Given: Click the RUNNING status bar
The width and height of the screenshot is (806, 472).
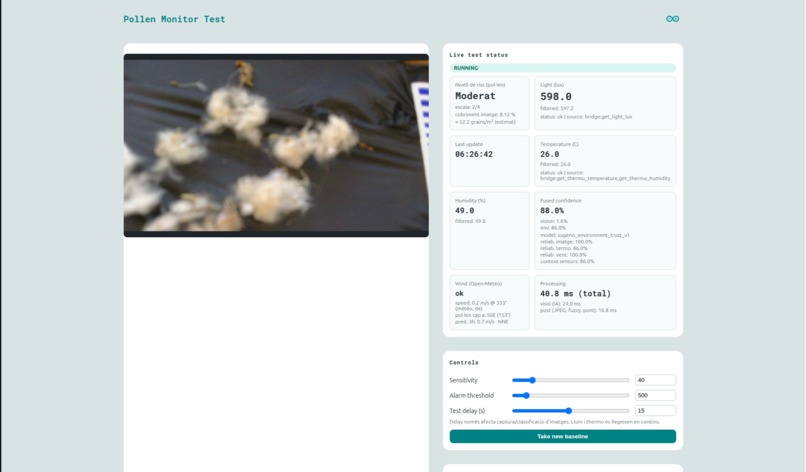Looking at the screenshot, I should point(562,68).
